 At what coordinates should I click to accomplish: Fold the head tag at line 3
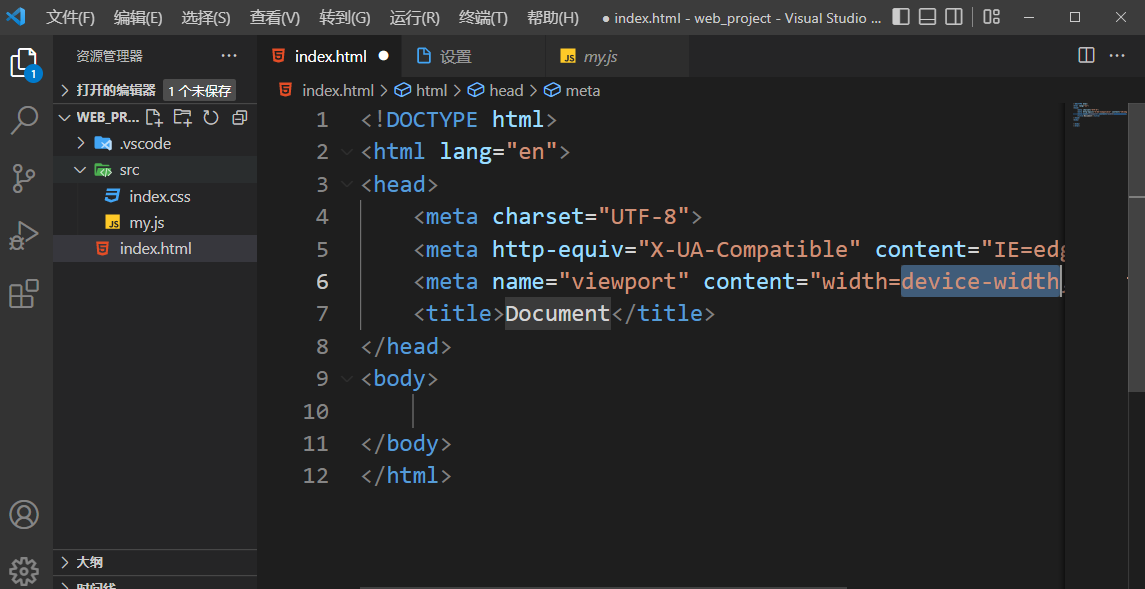pyautogui.click(x=346, y=185)
